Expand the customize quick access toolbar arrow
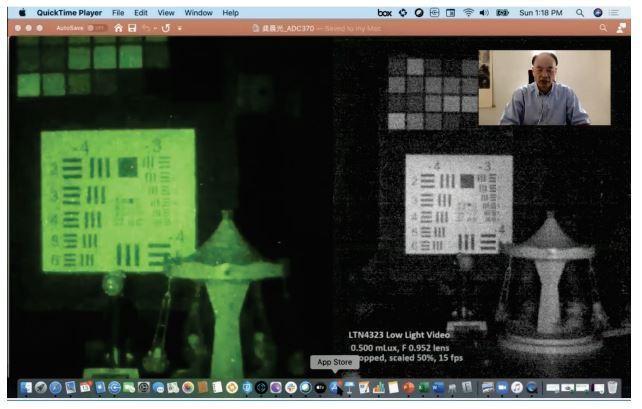This screenshot has height=409, width=642. (x=179, y=28)
